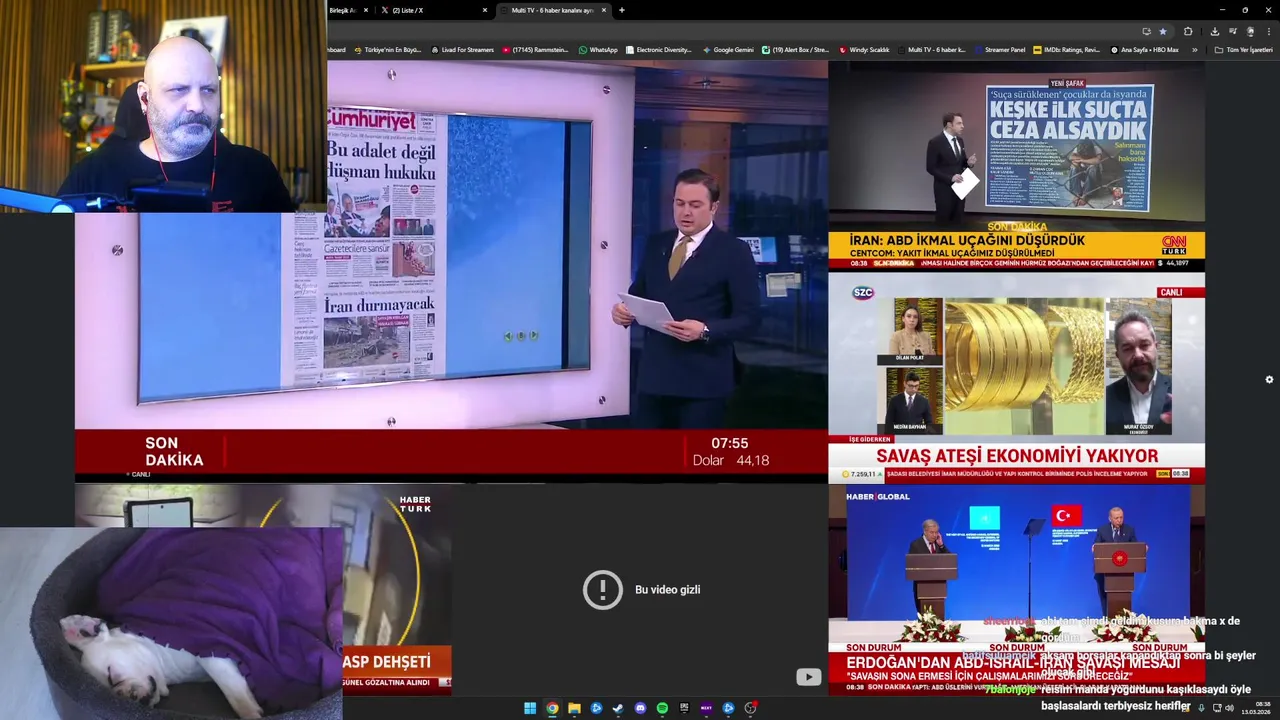Select the Habertürk video tile
The height and width of the screenshot is (720, 1280).
pyautogui.click(x=263, y=590)
